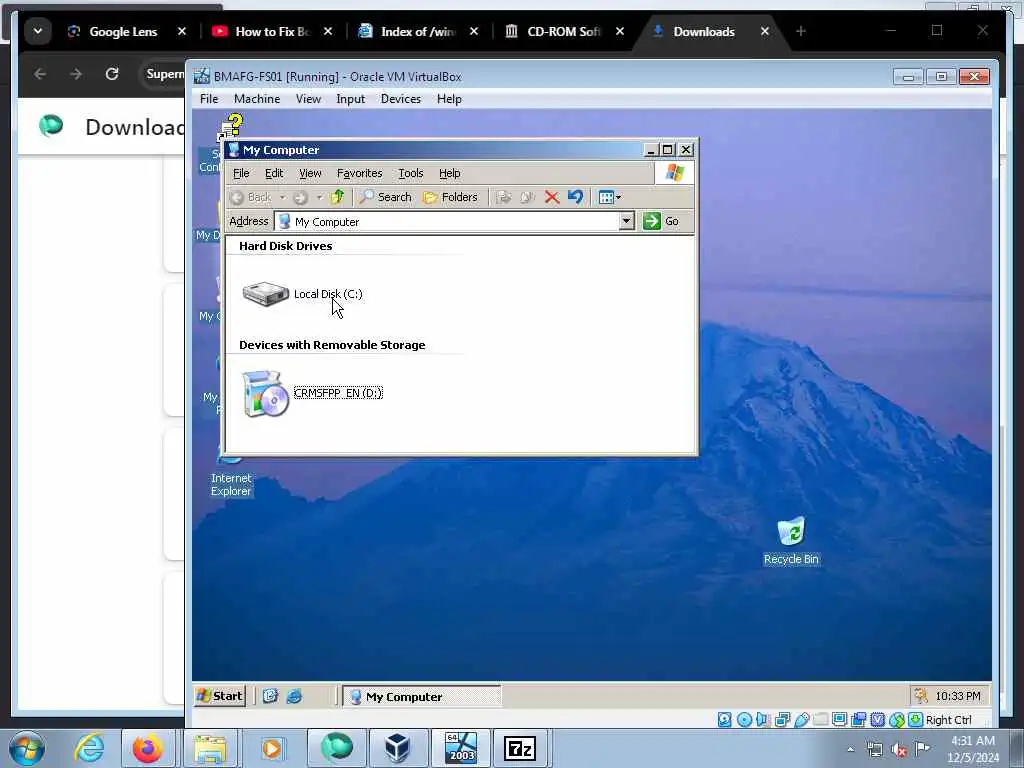Click VirtualBox keyboard capture arrow icon
Image resolution: width=1024 pixels, height=768 pixels.
tap(916, 720)
